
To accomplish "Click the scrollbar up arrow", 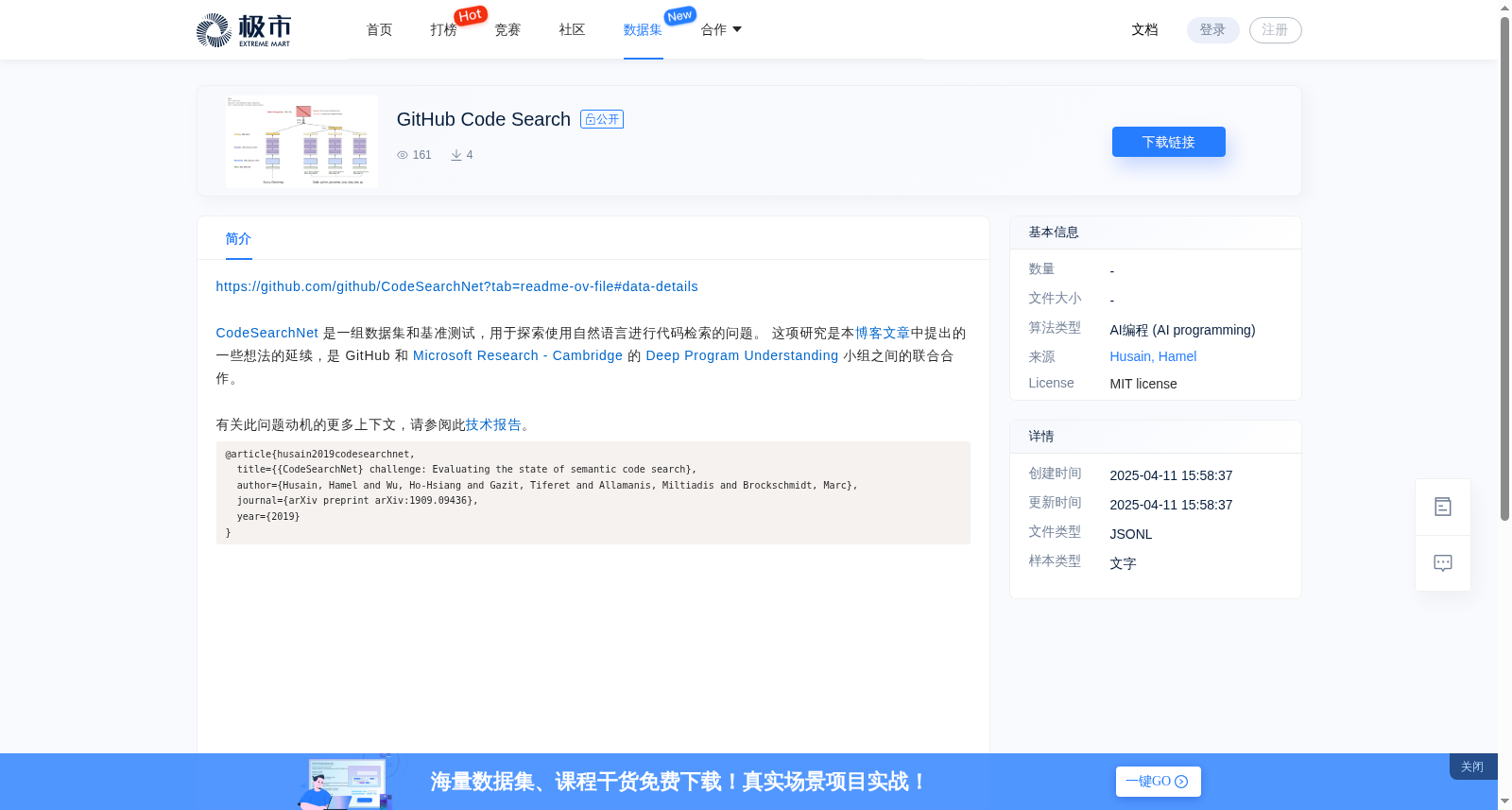I will (x=1504, y=8).
